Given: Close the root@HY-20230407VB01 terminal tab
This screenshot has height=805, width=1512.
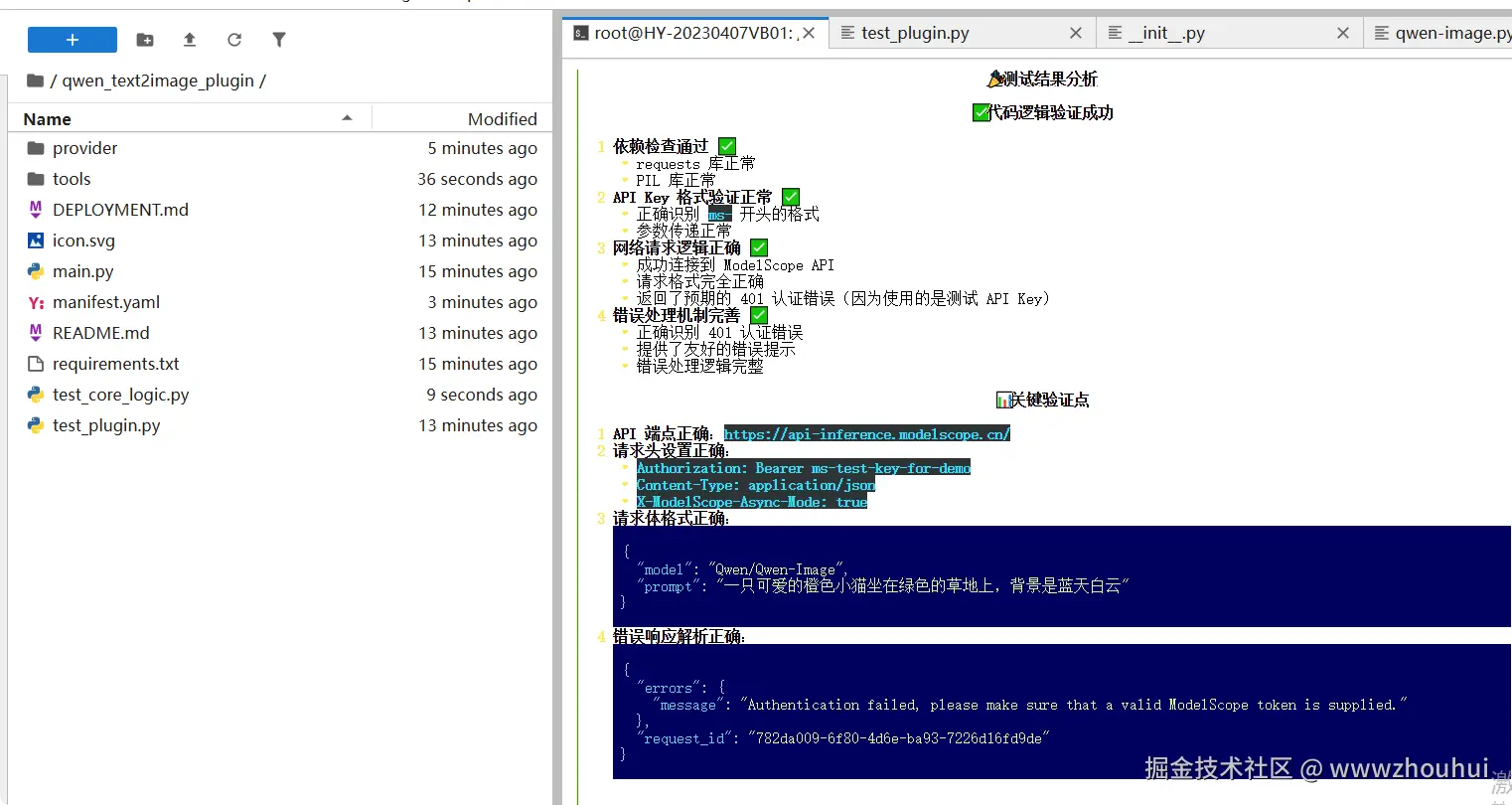Looking at the screenshot, I should coord(809,33).
